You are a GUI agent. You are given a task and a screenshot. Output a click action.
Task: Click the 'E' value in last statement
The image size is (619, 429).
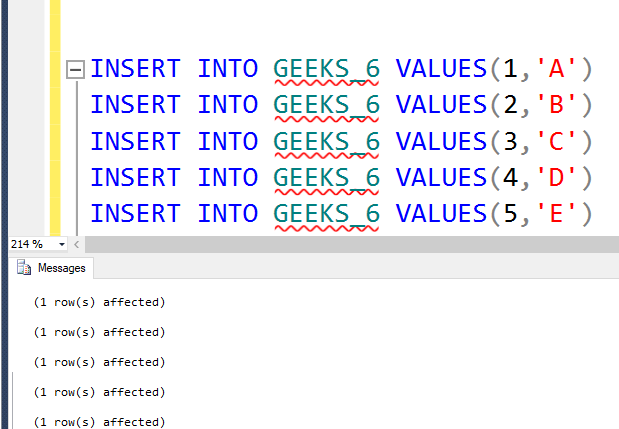(556, 214)
